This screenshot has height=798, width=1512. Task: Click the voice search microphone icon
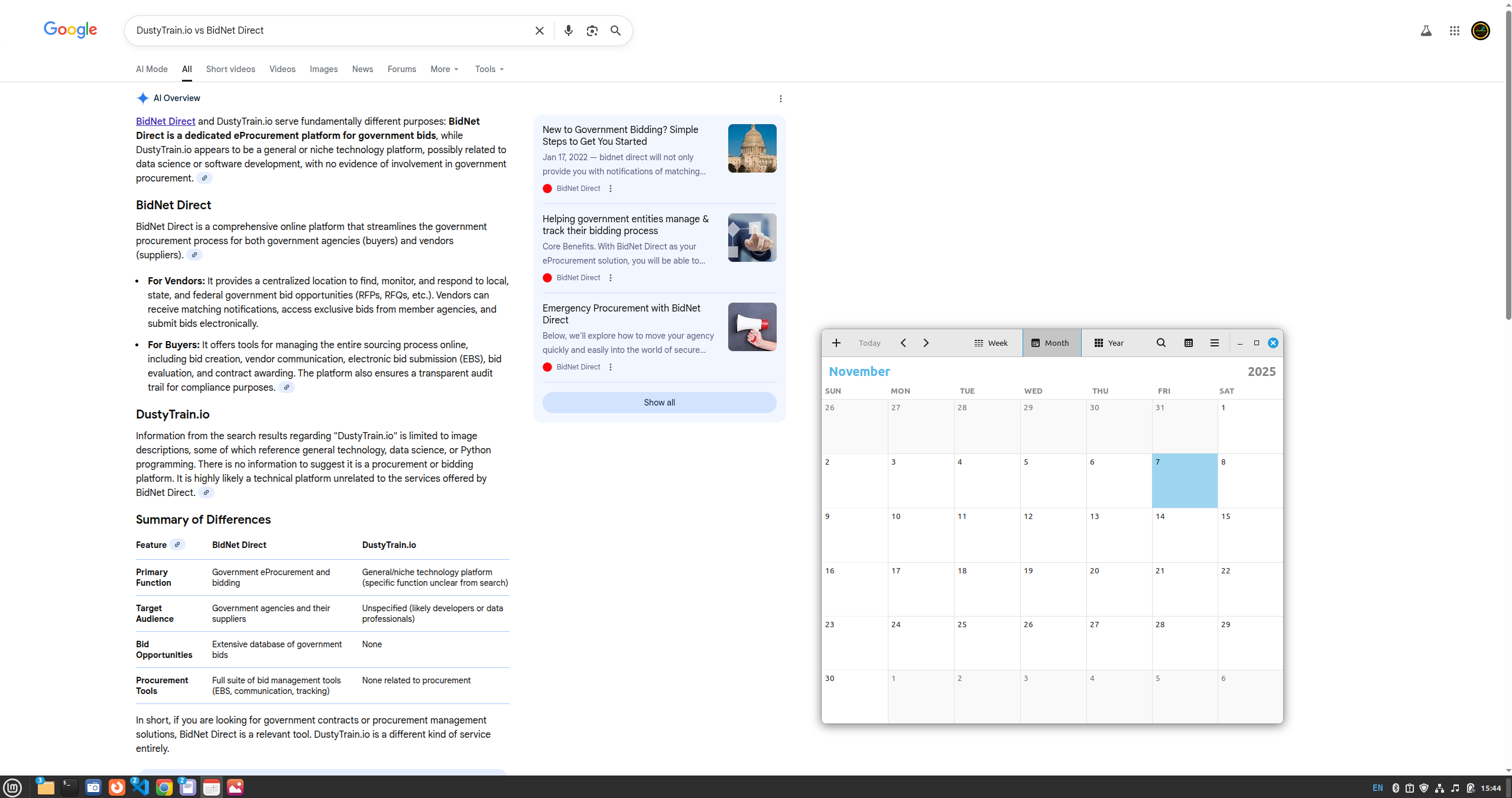point(568,31)
